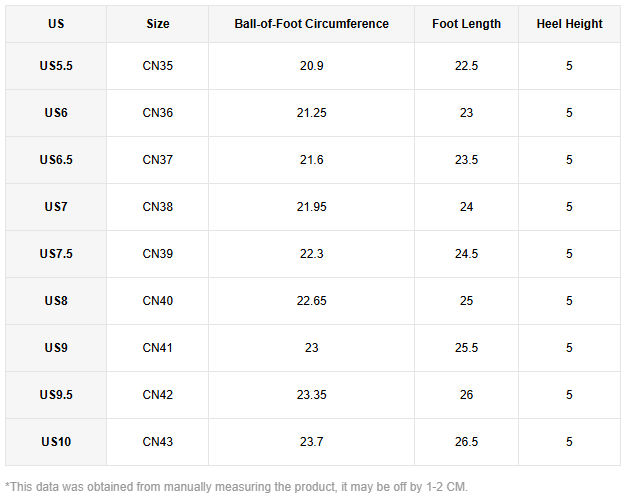The height and width of the screenshot is (499, 624).
Task: Select the Heel Height column header
Action: (x=569, y=24)
